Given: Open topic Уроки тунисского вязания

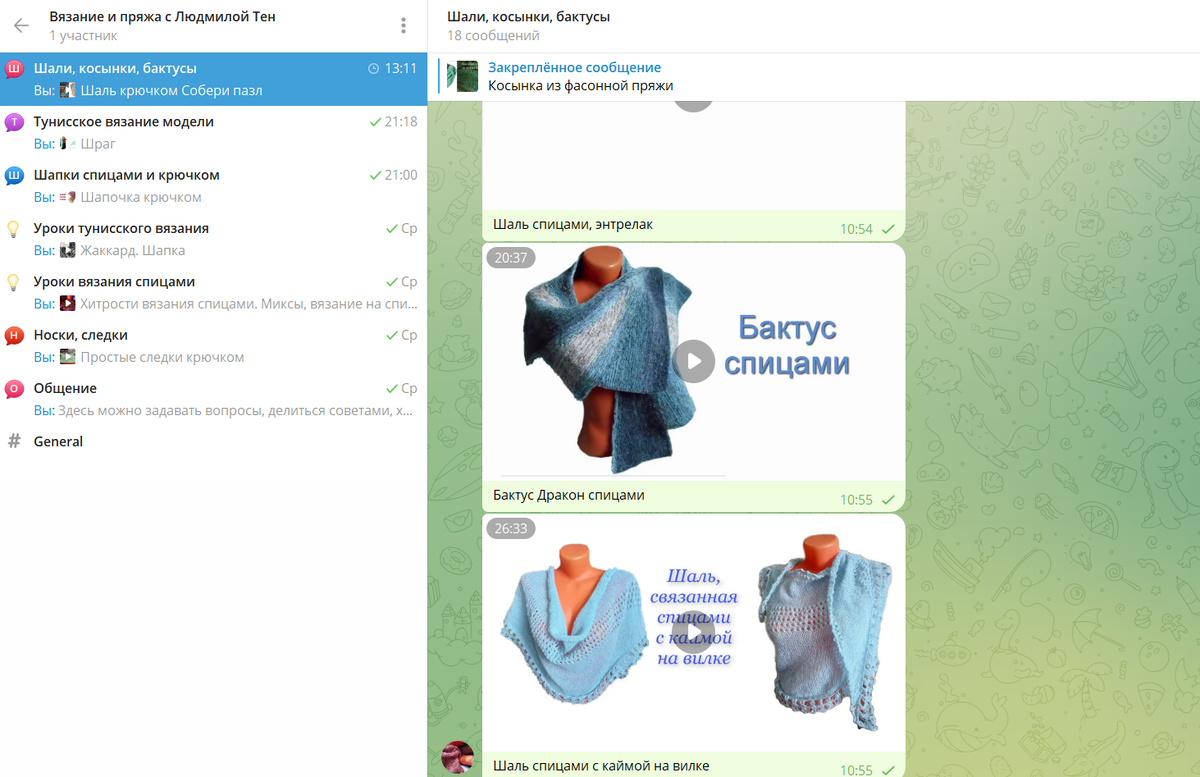Looking at the screenshot, I should pyautogui.click(x=213, y=239).
